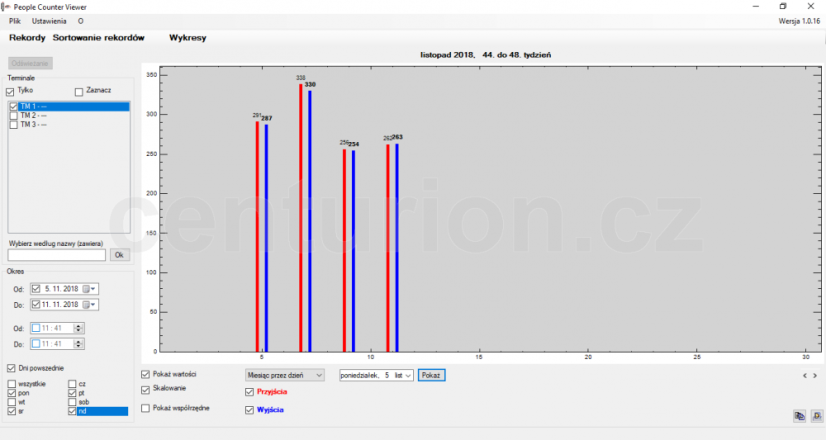The width and height of the screenshot is (826, 440).
Task: Toggle the Tylko checkbox
Action: [11, 92]
